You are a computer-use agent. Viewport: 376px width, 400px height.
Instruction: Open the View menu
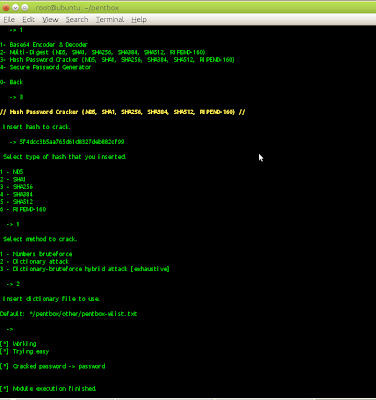click(x=50, y=20)
